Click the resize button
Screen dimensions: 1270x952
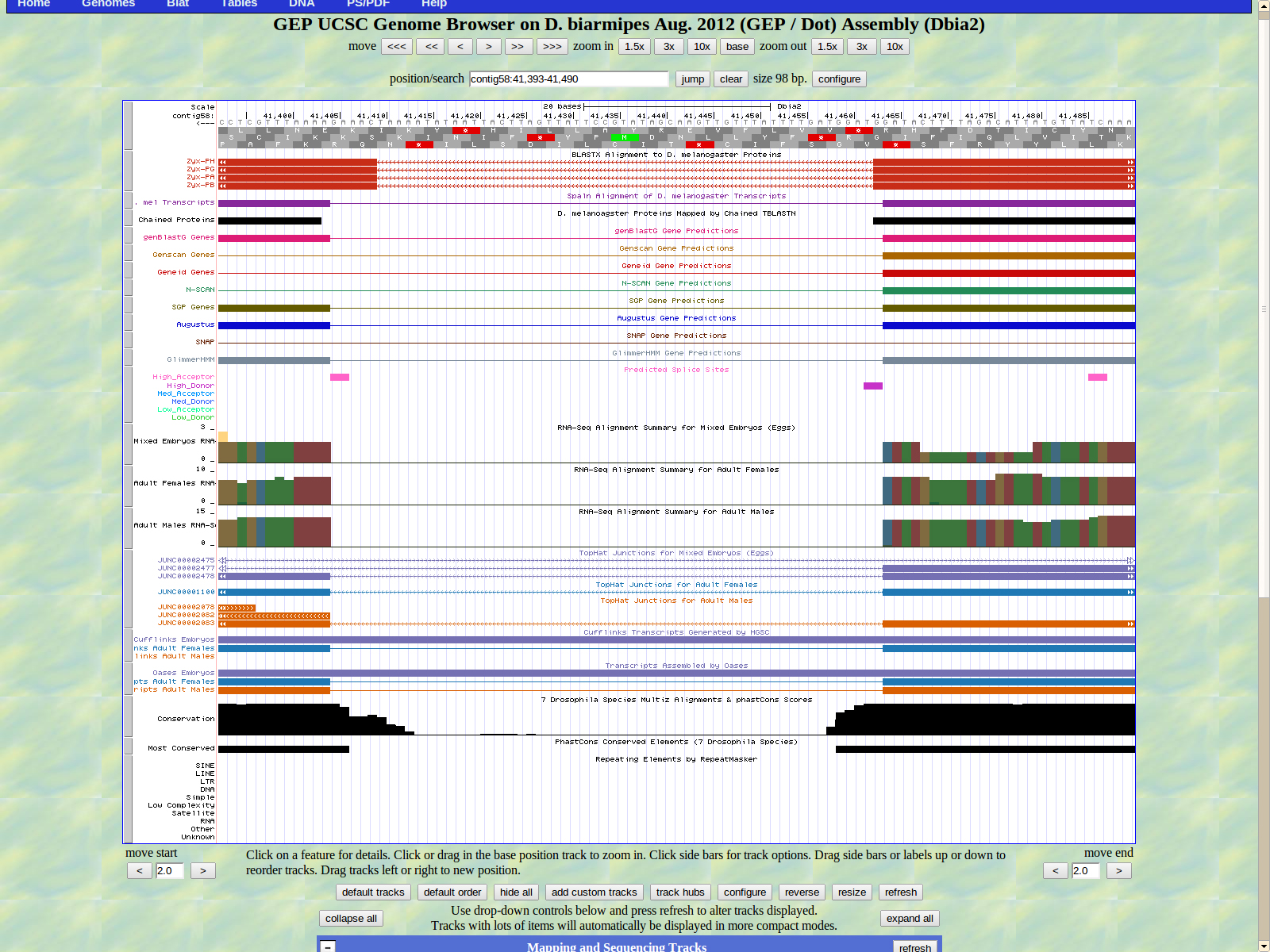tap(852, 892)
